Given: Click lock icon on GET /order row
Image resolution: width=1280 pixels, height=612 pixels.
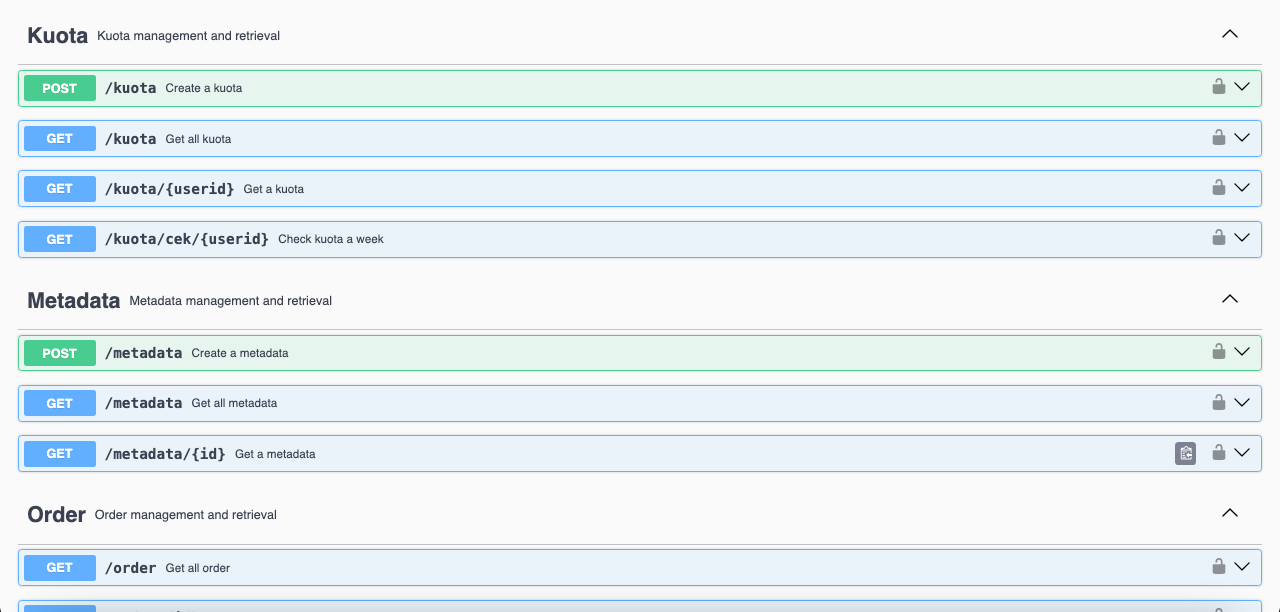Looking at the screenshot, I should point(1218,567).
